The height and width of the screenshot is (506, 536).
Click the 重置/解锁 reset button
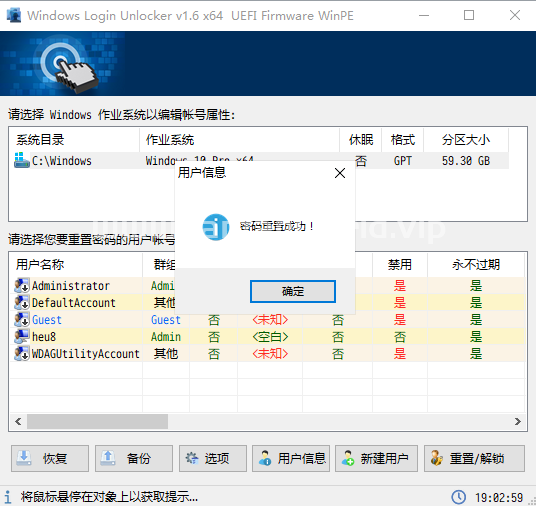pos(474,458)
